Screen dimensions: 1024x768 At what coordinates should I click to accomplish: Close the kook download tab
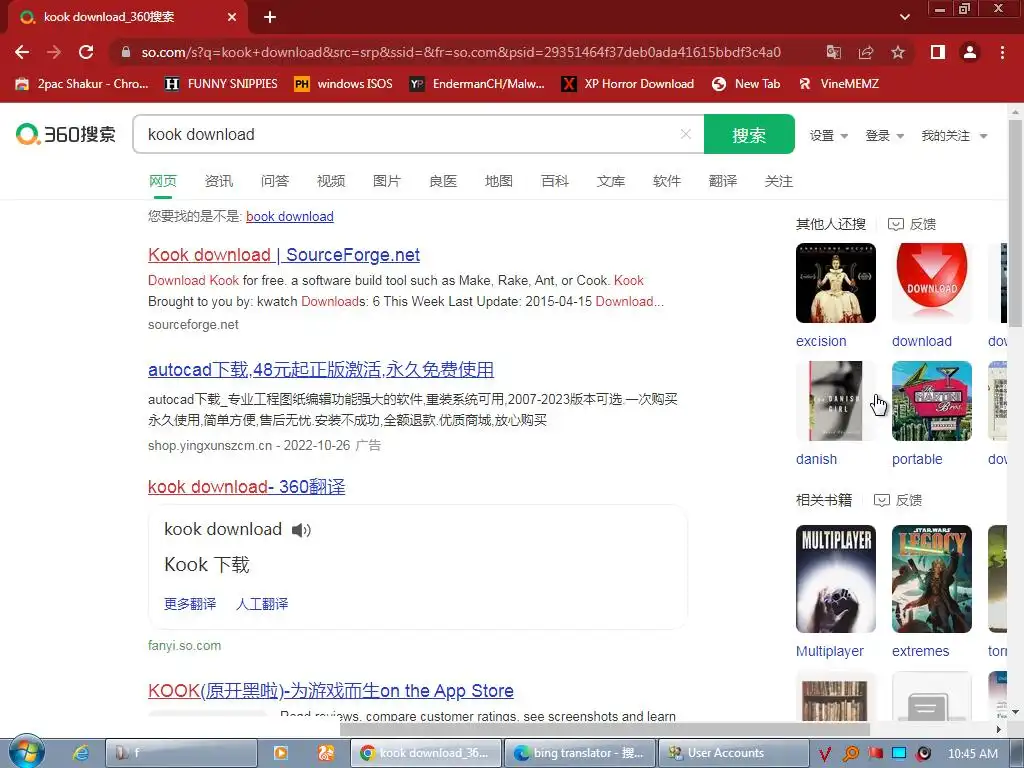(232, 17)
